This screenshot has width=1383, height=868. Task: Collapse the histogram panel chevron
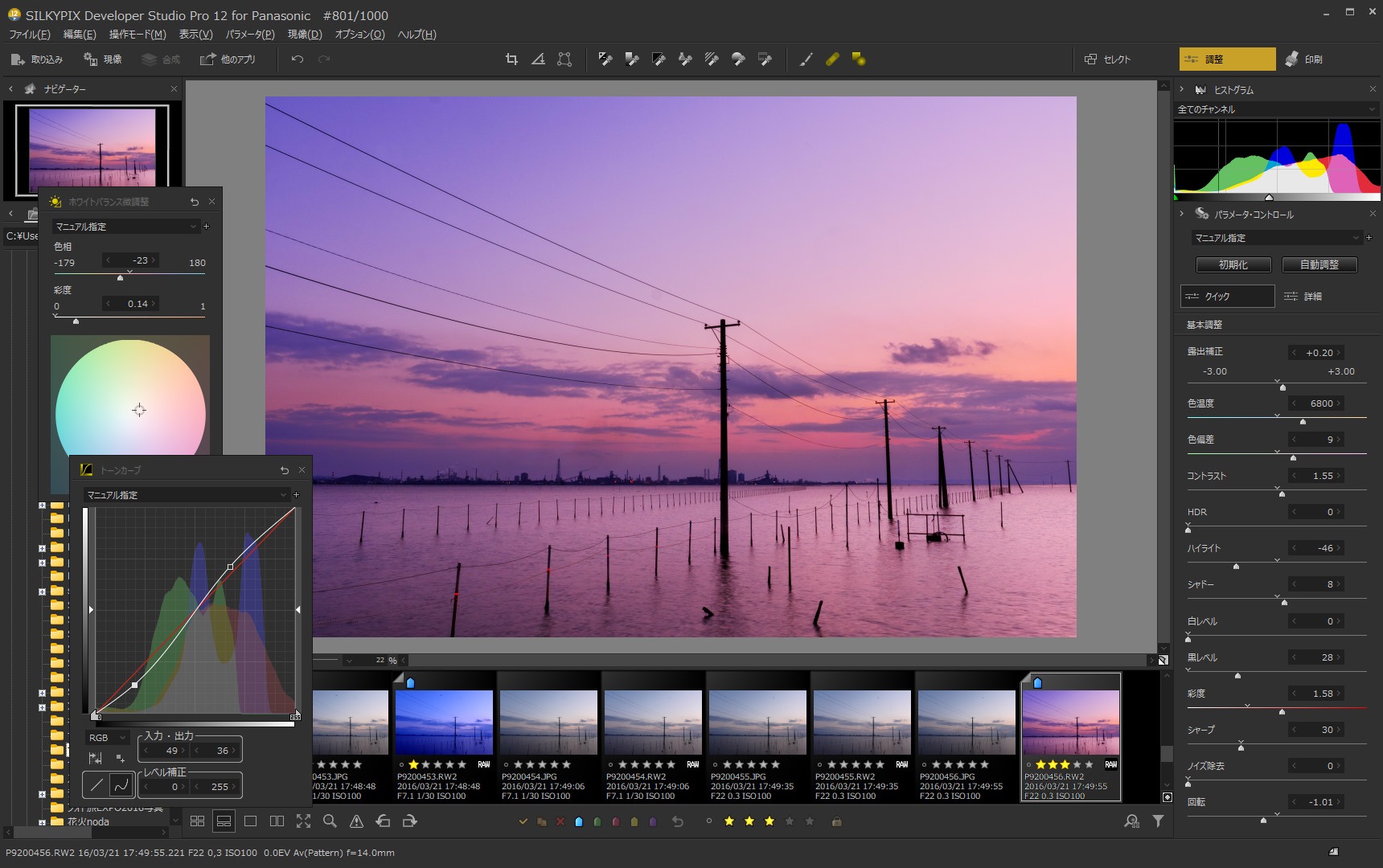pos(1182,89)
